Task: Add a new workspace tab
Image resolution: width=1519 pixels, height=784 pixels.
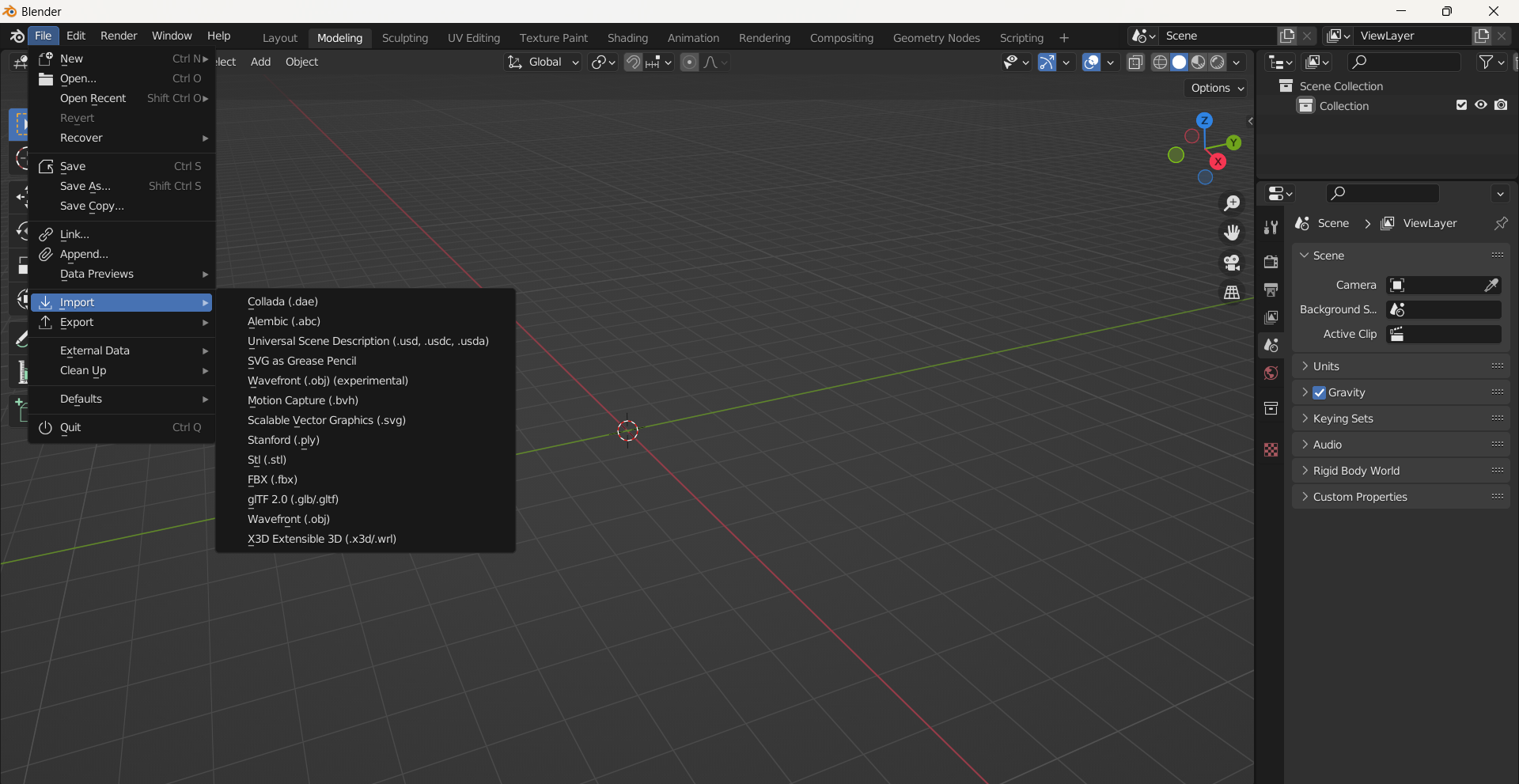Action: tap(1064, 38)
